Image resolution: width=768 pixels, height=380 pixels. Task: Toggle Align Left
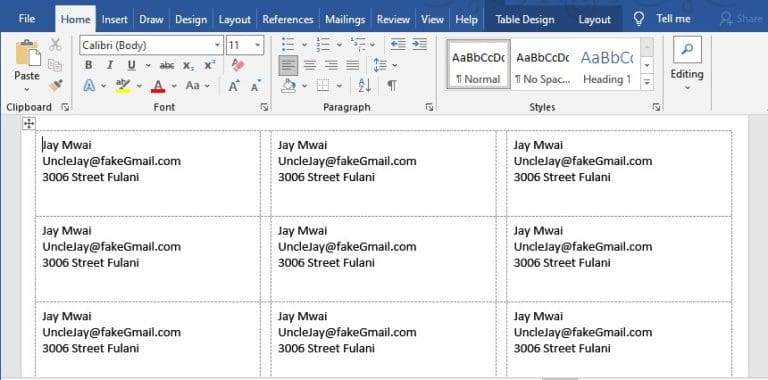(288, 65)
